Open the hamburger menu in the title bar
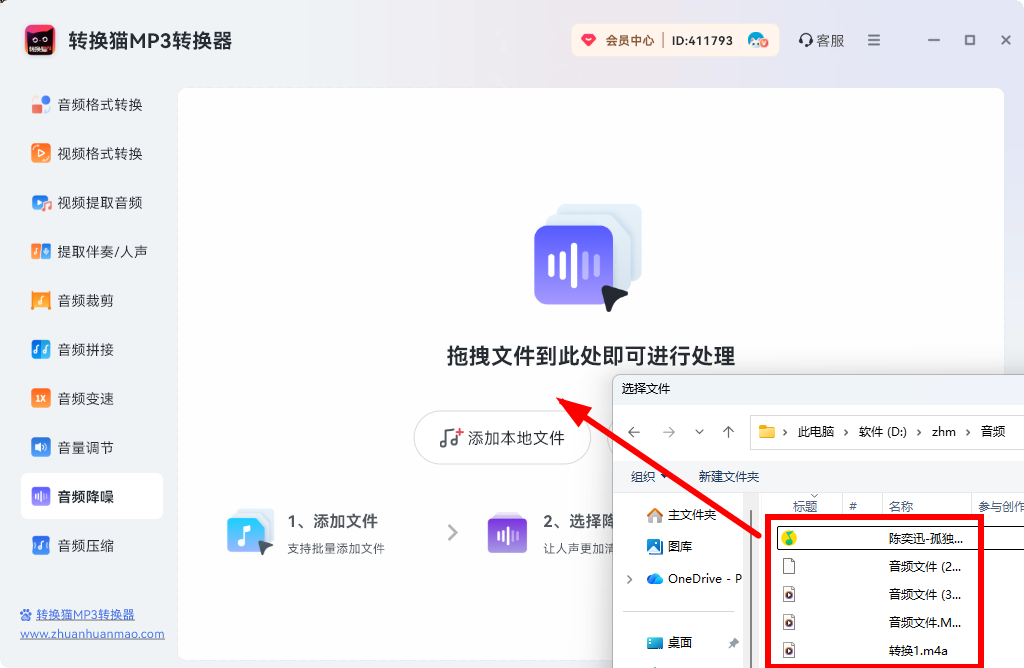1024x668 pixels. (874, 40)
